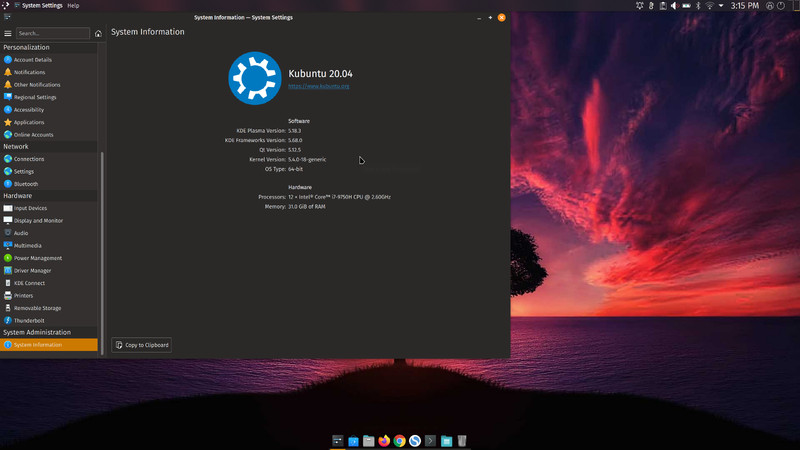Screen dimensions: 800x450
Task: Open Bluetooth settings in sidebar
Action: tap(48, 184)
